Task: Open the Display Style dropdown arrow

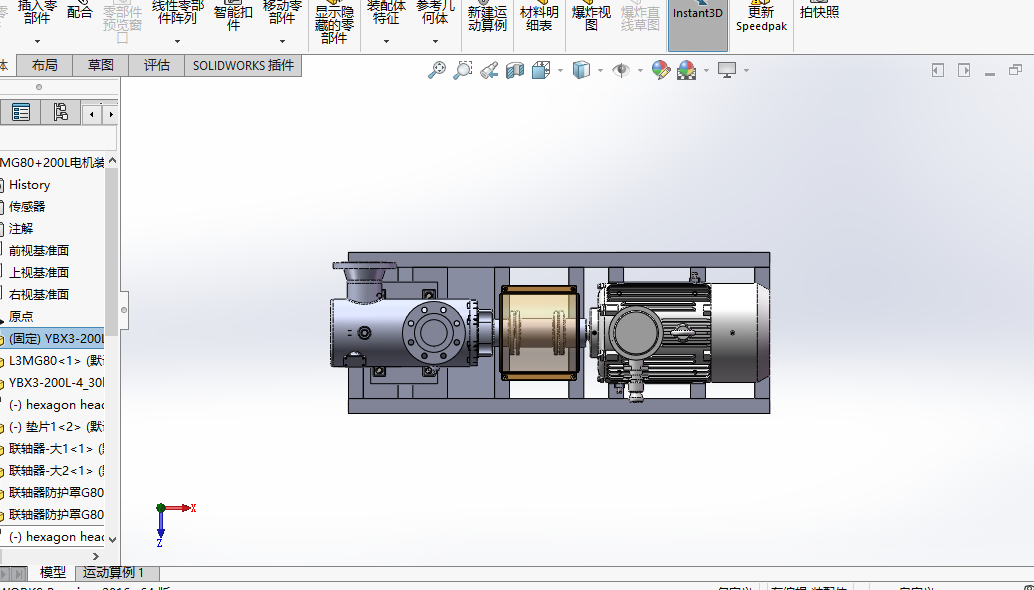Action: (600, 71)
